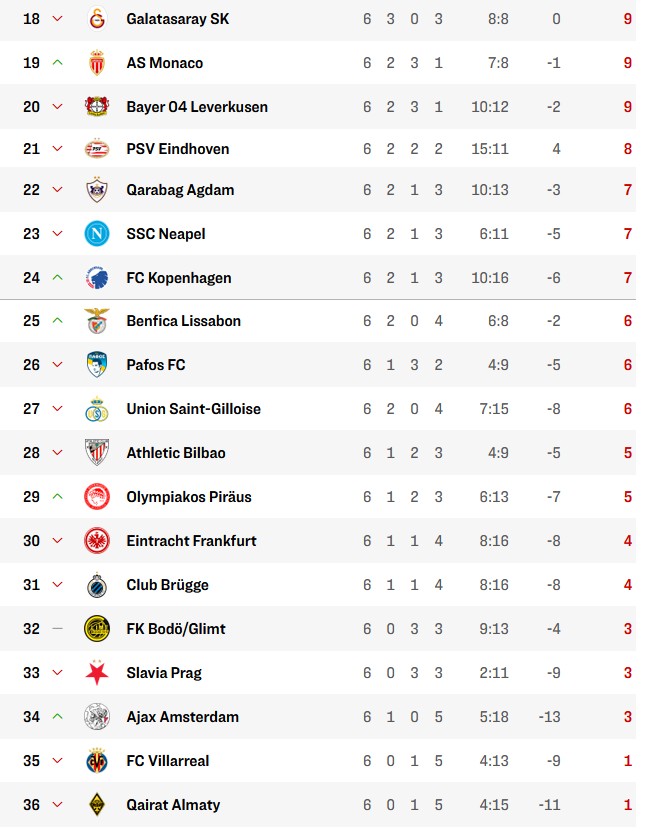Open the Union Saint-Gilloise team link
The height and width of the screenshot is (831, 647).
191,409
